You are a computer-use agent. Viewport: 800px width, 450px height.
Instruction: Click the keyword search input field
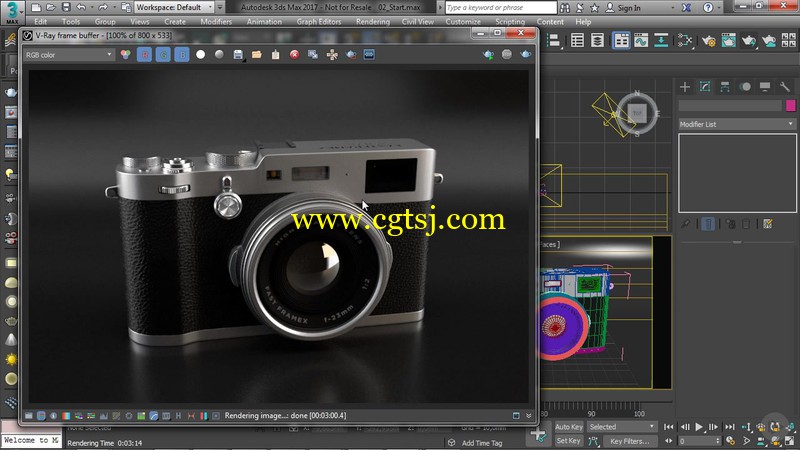501,8
